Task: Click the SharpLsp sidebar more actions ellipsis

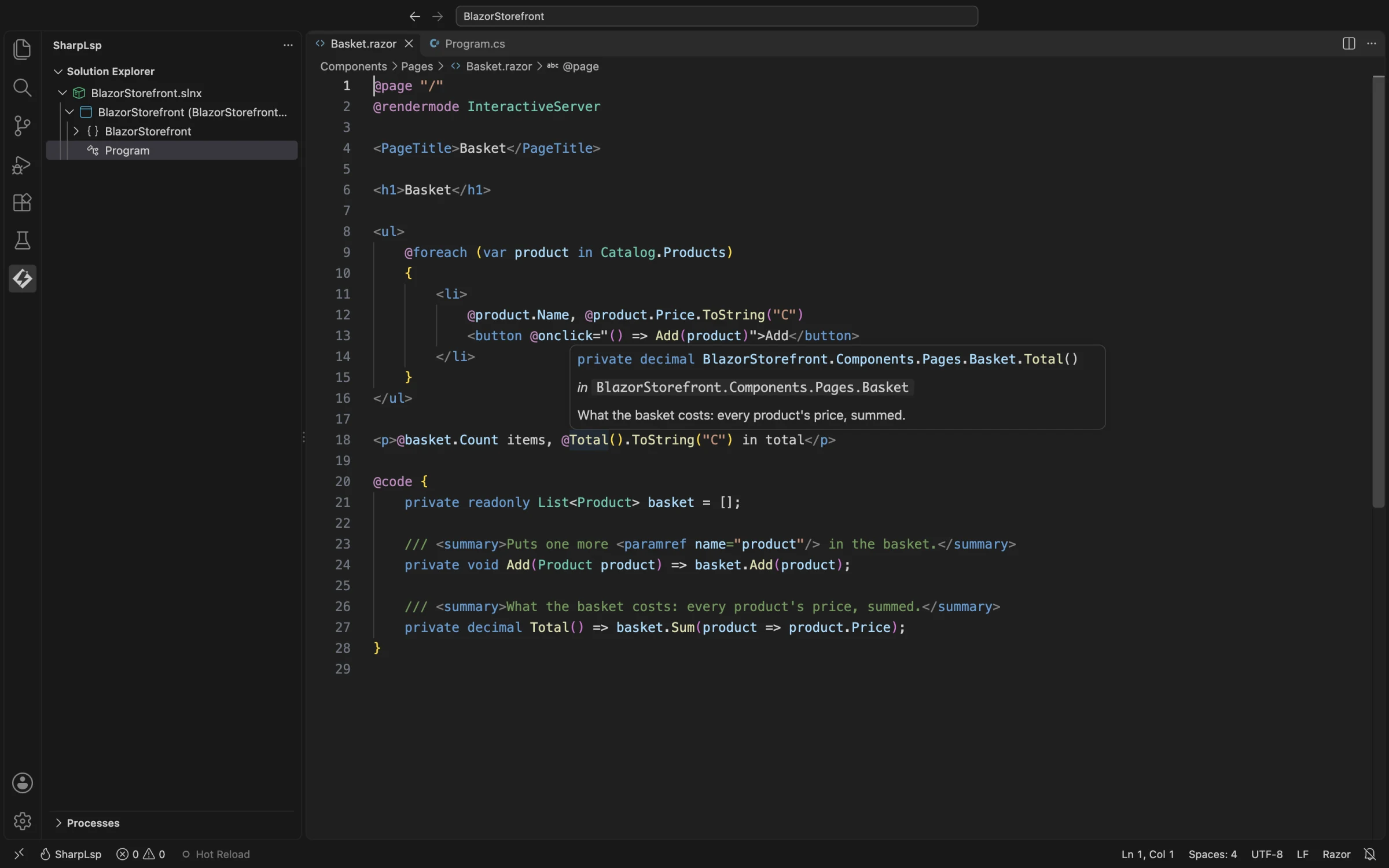Action: point(288,45)
